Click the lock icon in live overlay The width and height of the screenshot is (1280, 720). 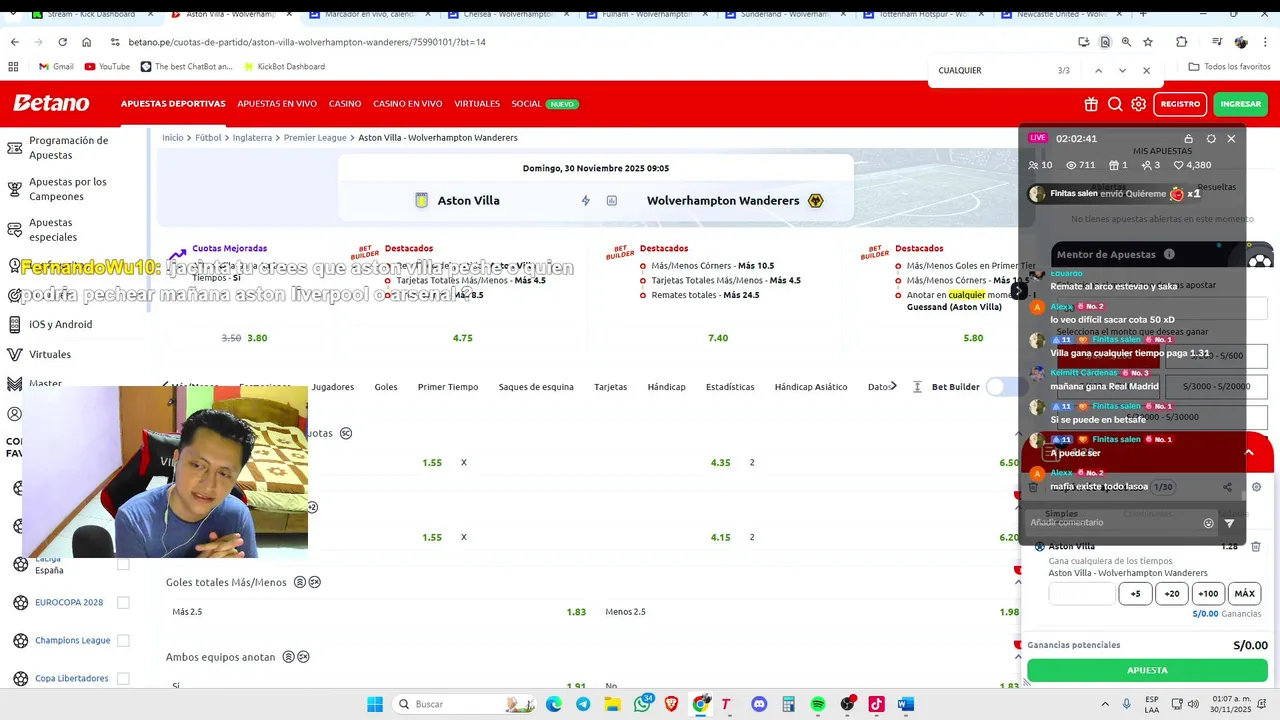[x=1188, y=138]
